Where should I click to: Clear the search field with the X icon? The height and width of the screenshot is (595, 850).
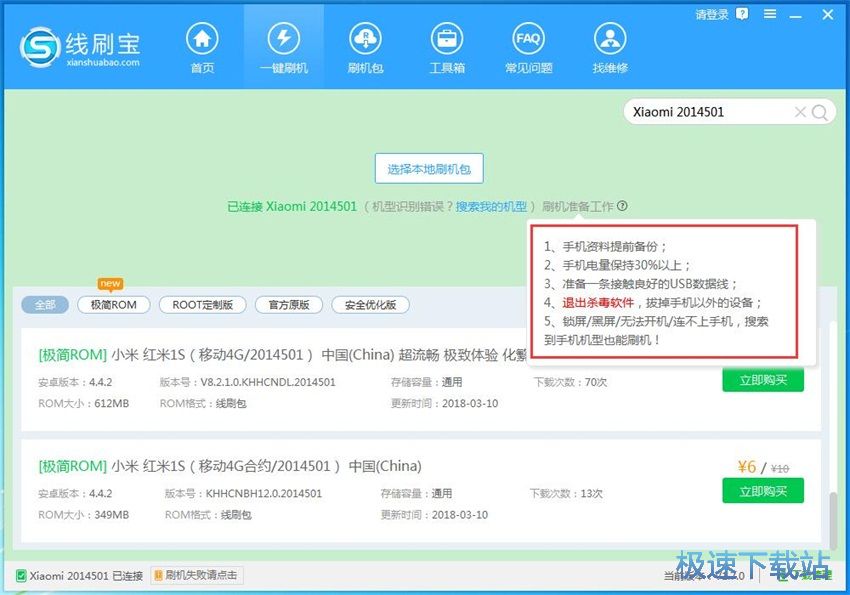click(x=800, y=112)
